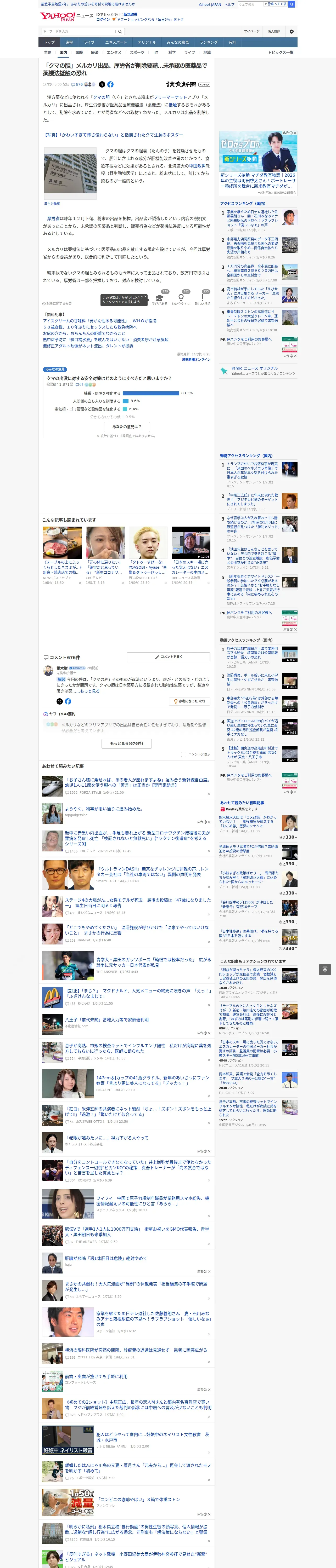Image resolution: width=336 pixels, height=1568 pixels.
Task: Click the blue search button at top
Action: click(292, 4)
